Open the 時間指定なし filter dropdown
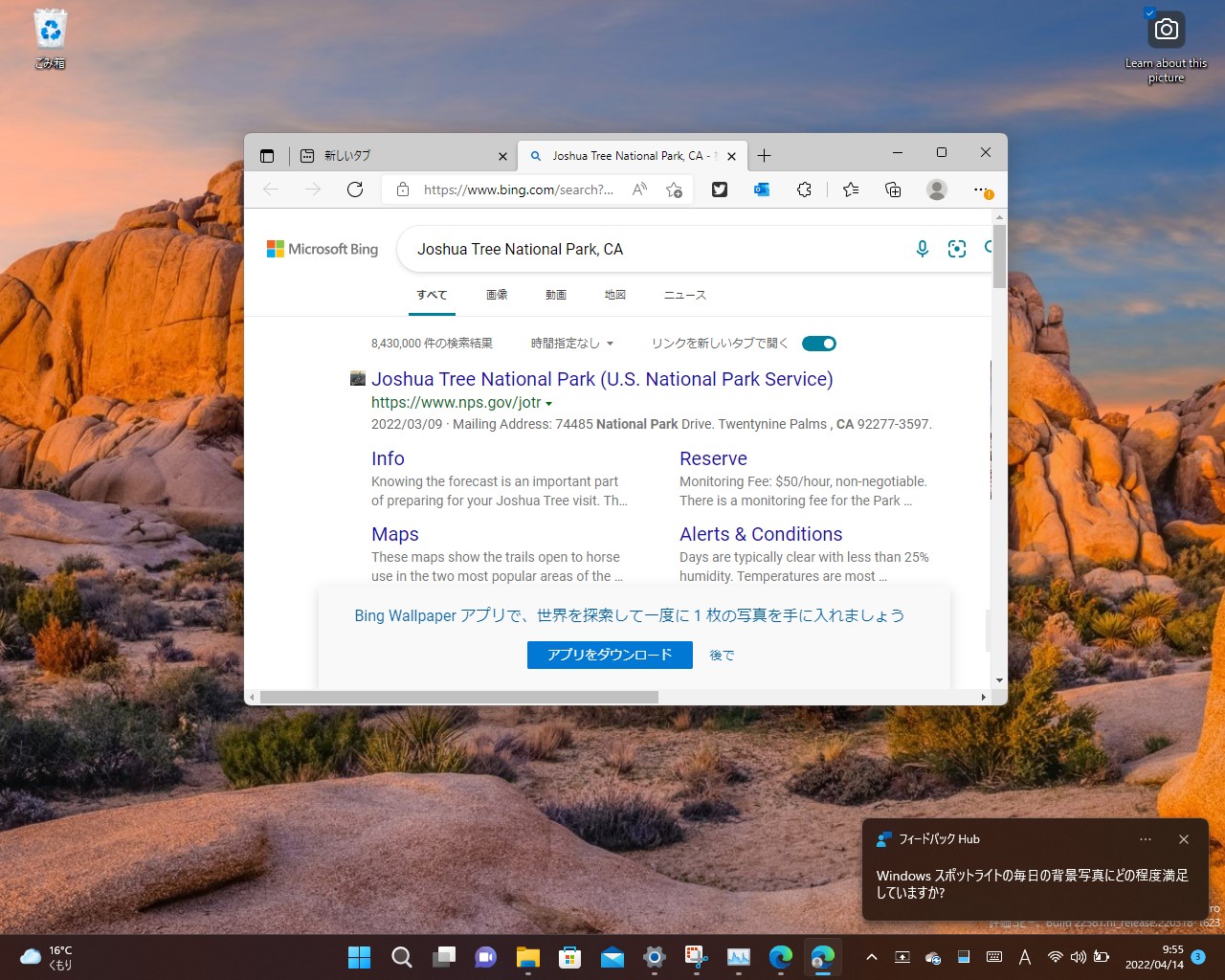The width and height of the screenshot is (1225, 980). coord(572,343)
